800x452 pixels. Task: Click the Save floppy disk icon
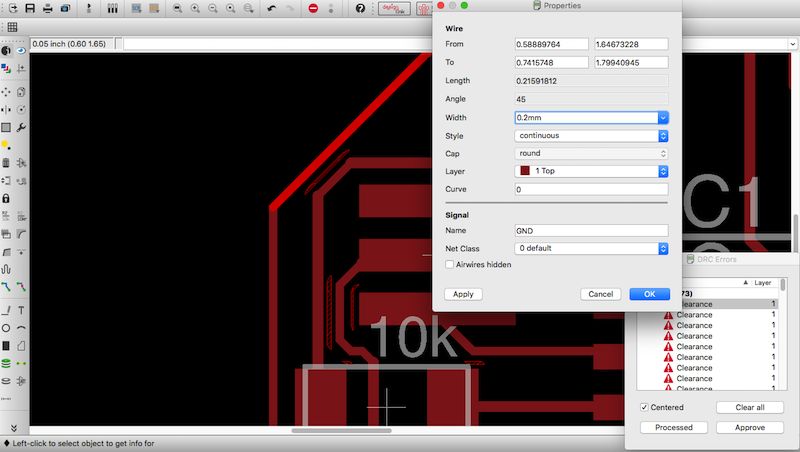pyautogui.click(x=30, y=8)
